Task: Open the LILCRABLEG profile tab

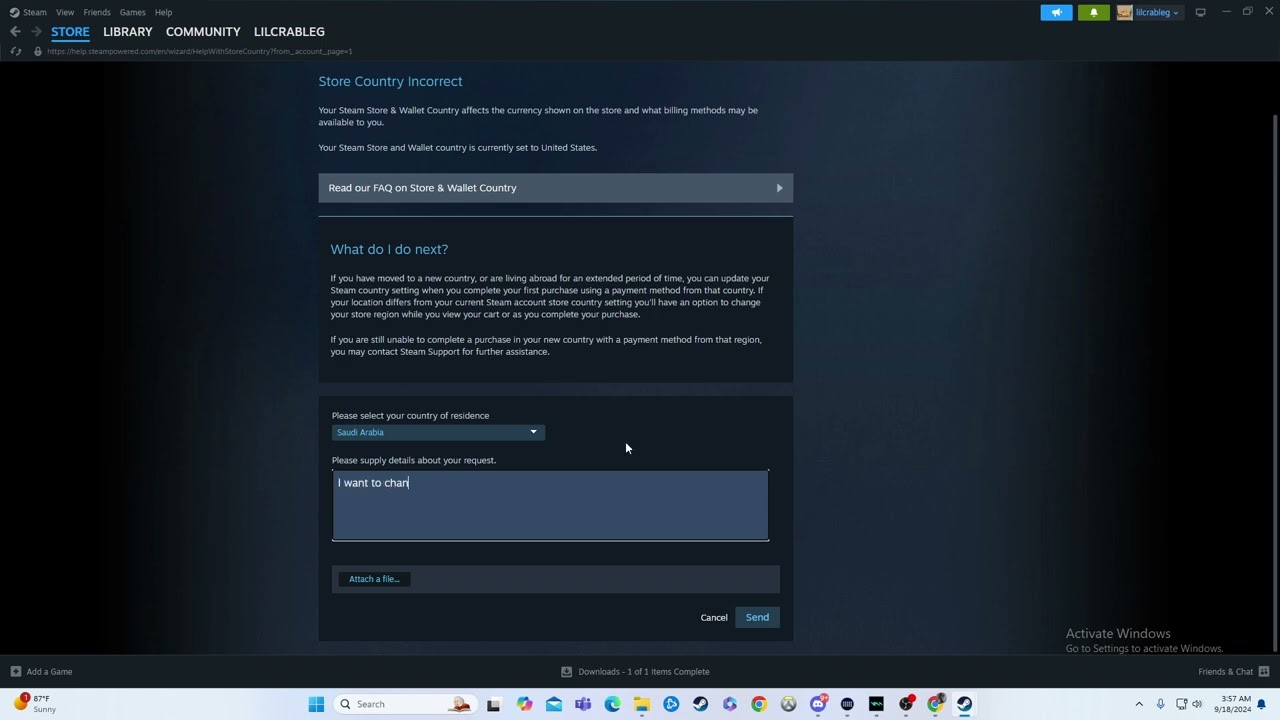Action: tap(289, 32)
